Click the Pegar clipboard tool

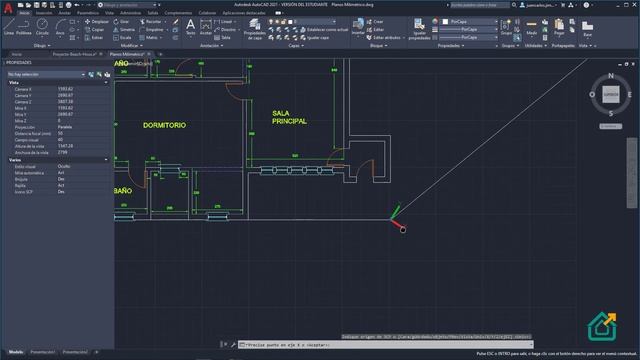pos(559,27)
